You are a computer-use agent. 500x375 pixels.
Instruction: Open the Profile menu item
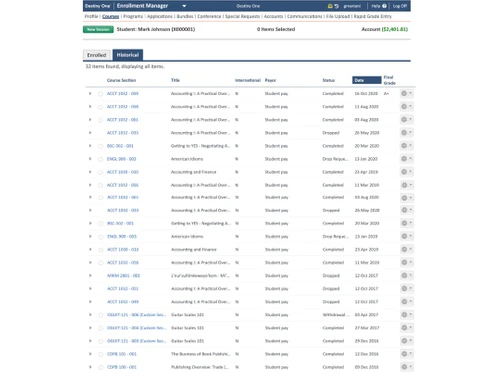coord(91,16)
